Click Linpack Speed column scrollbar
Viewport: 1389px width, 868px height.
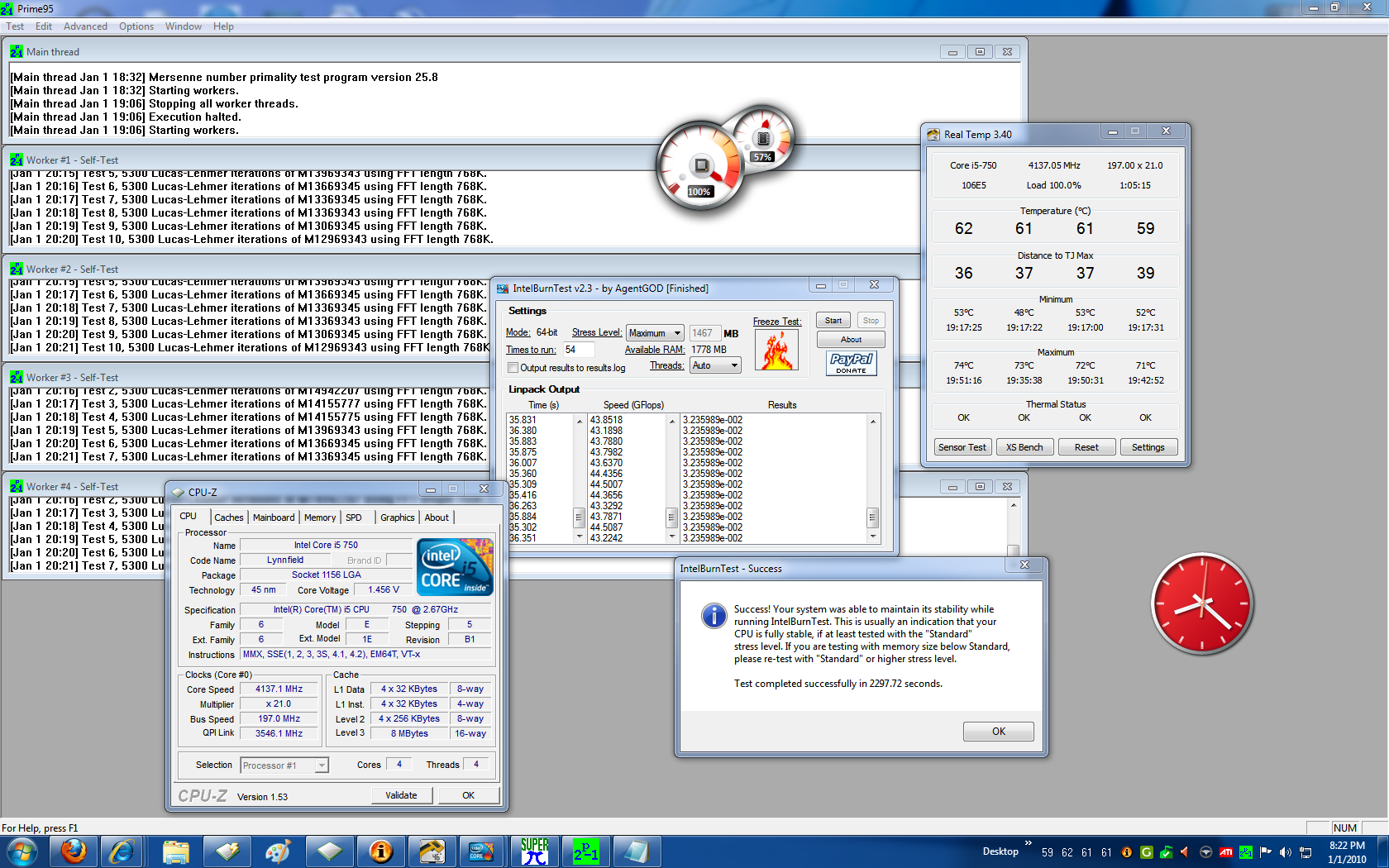click(671, 479)
